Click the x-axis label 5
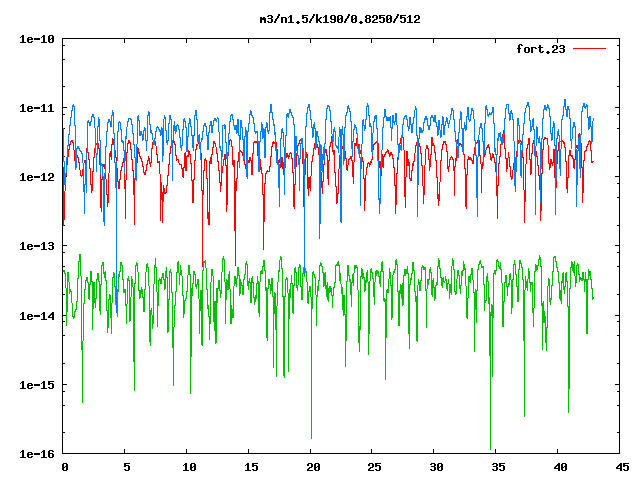Screen dimensions: 640x480 tap(127, 467)
